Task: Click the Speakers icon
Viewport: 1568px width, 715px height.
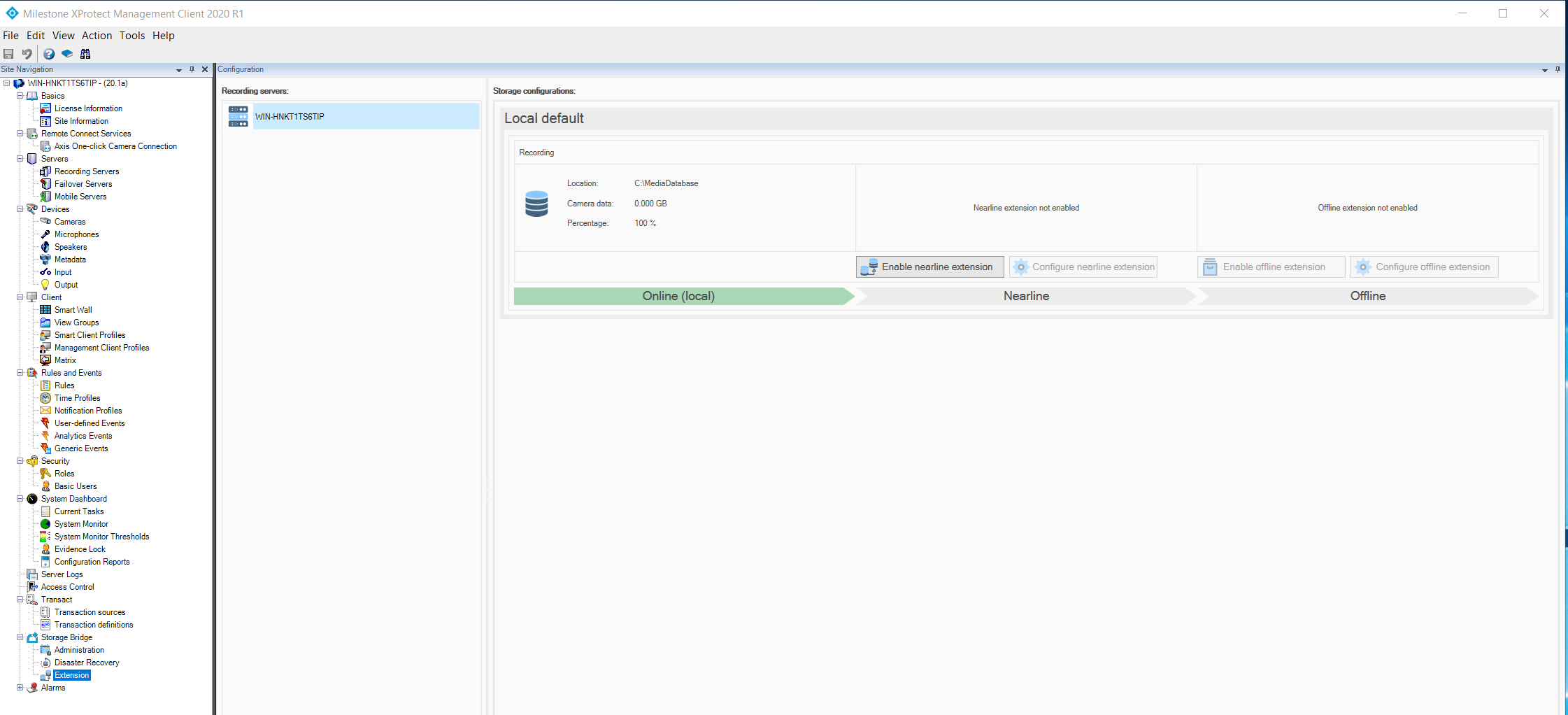Action: pyautogui.click(x=45, y=247)
